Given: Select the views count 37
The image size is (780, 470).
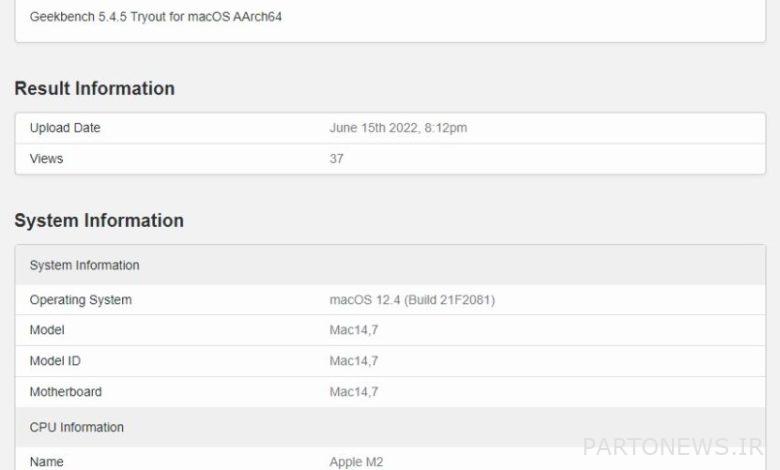Looking at the screenshot, I should (x=336, y=159).
